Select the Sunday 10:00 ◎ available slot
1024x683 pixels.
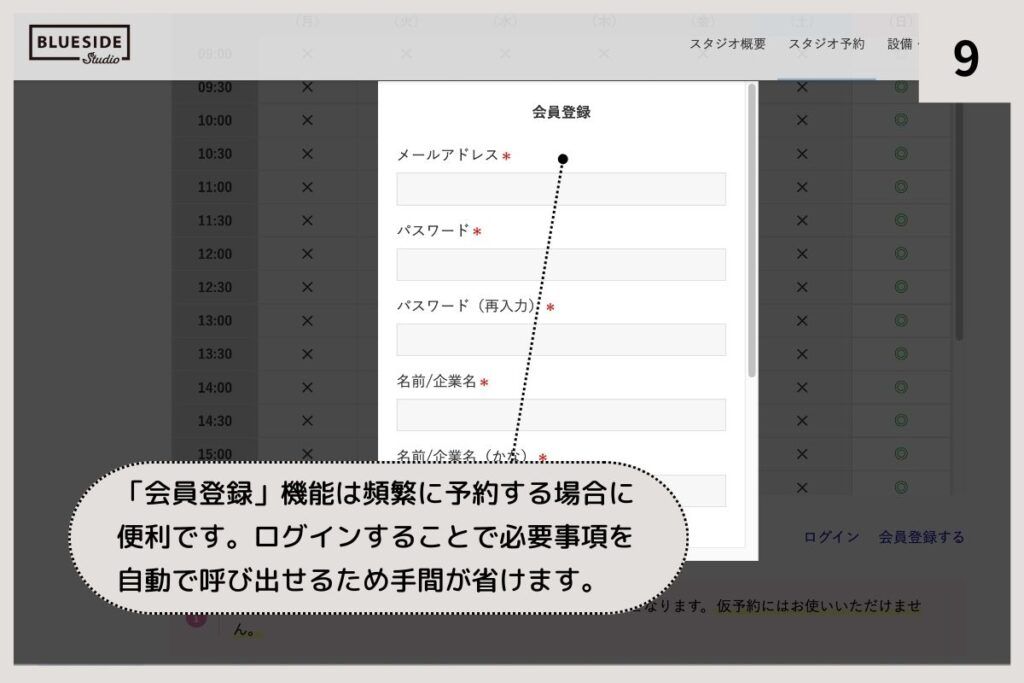pyautogui.click(x=901, y=120)
